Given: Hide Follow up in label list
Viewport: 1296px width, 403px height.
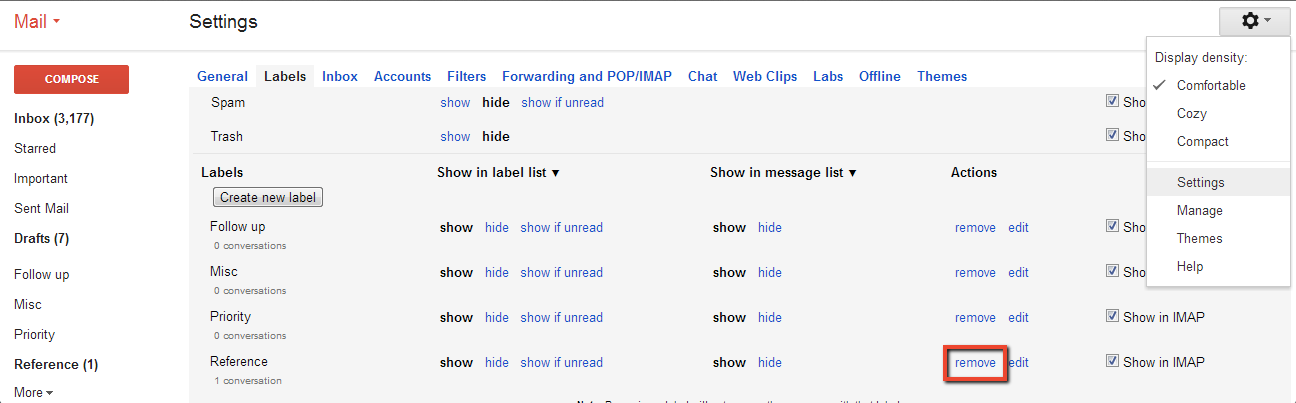Looking at the screenshot, I should (x=497, y=227).
